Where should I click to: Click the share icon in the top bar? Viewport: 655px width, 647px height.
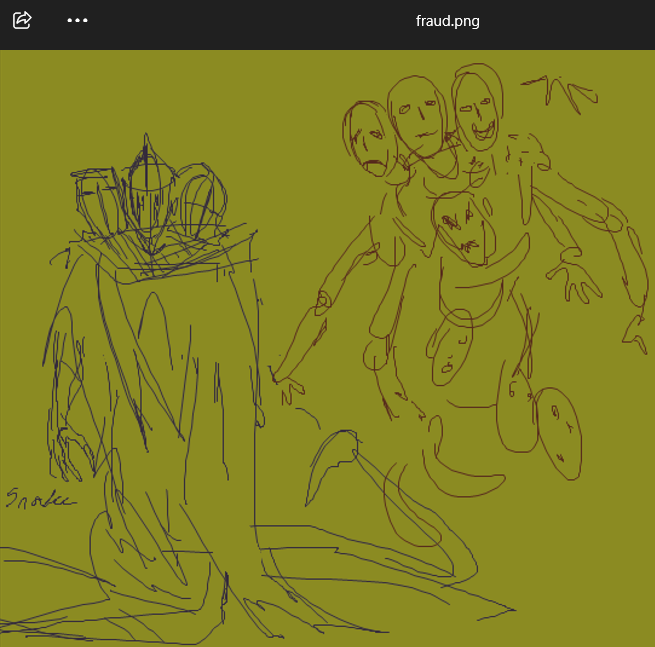click(x=22, y=20)
